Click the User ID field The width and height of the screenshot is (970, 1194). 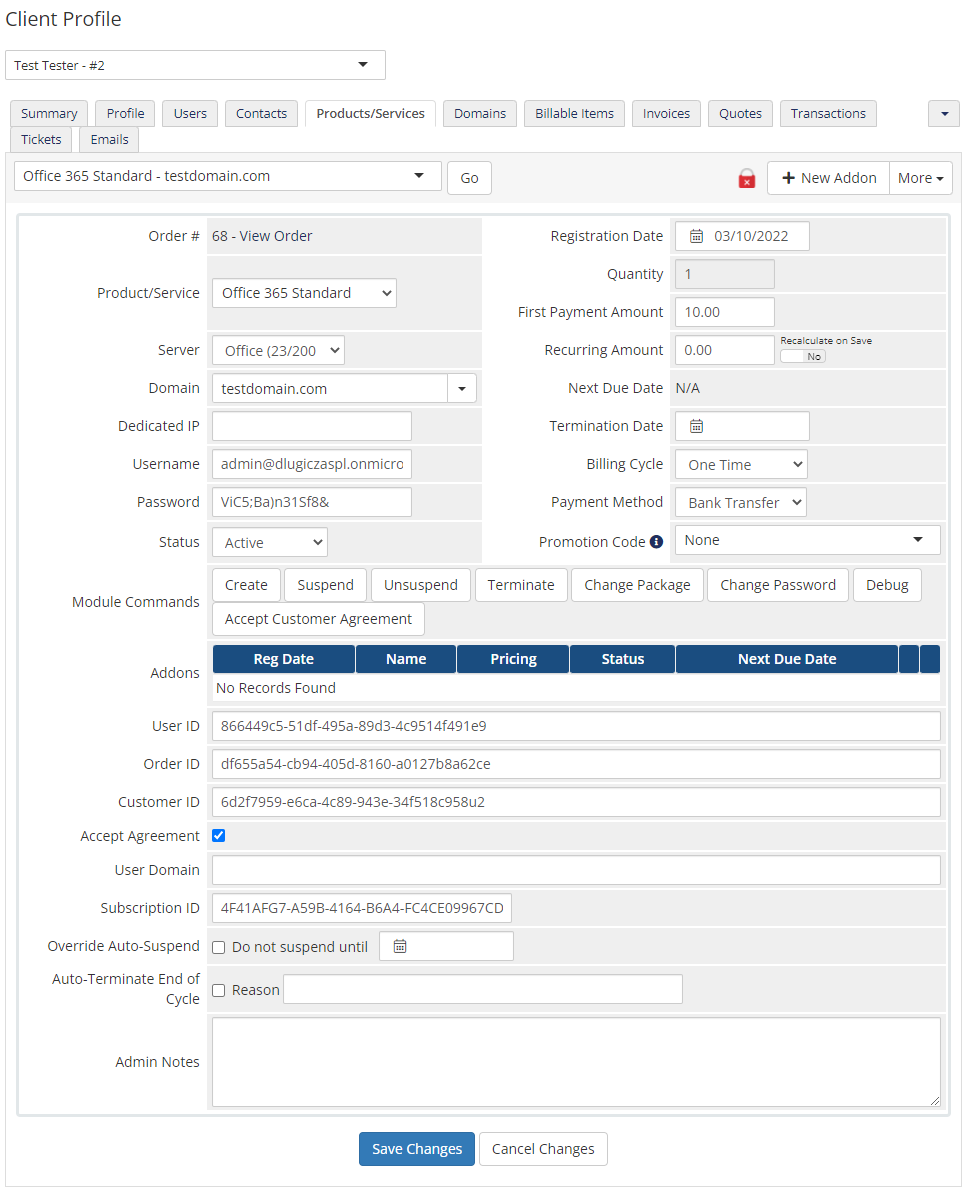click(576, 726)
